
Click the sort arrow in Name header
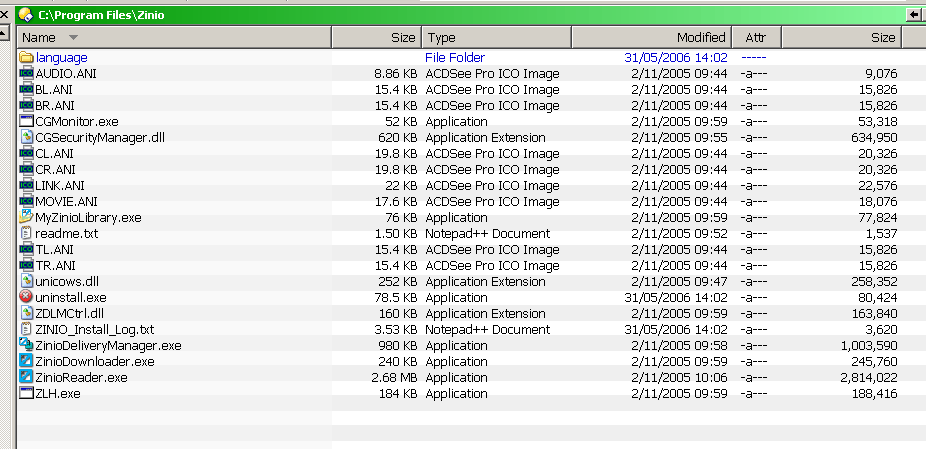tap(73, 37)
